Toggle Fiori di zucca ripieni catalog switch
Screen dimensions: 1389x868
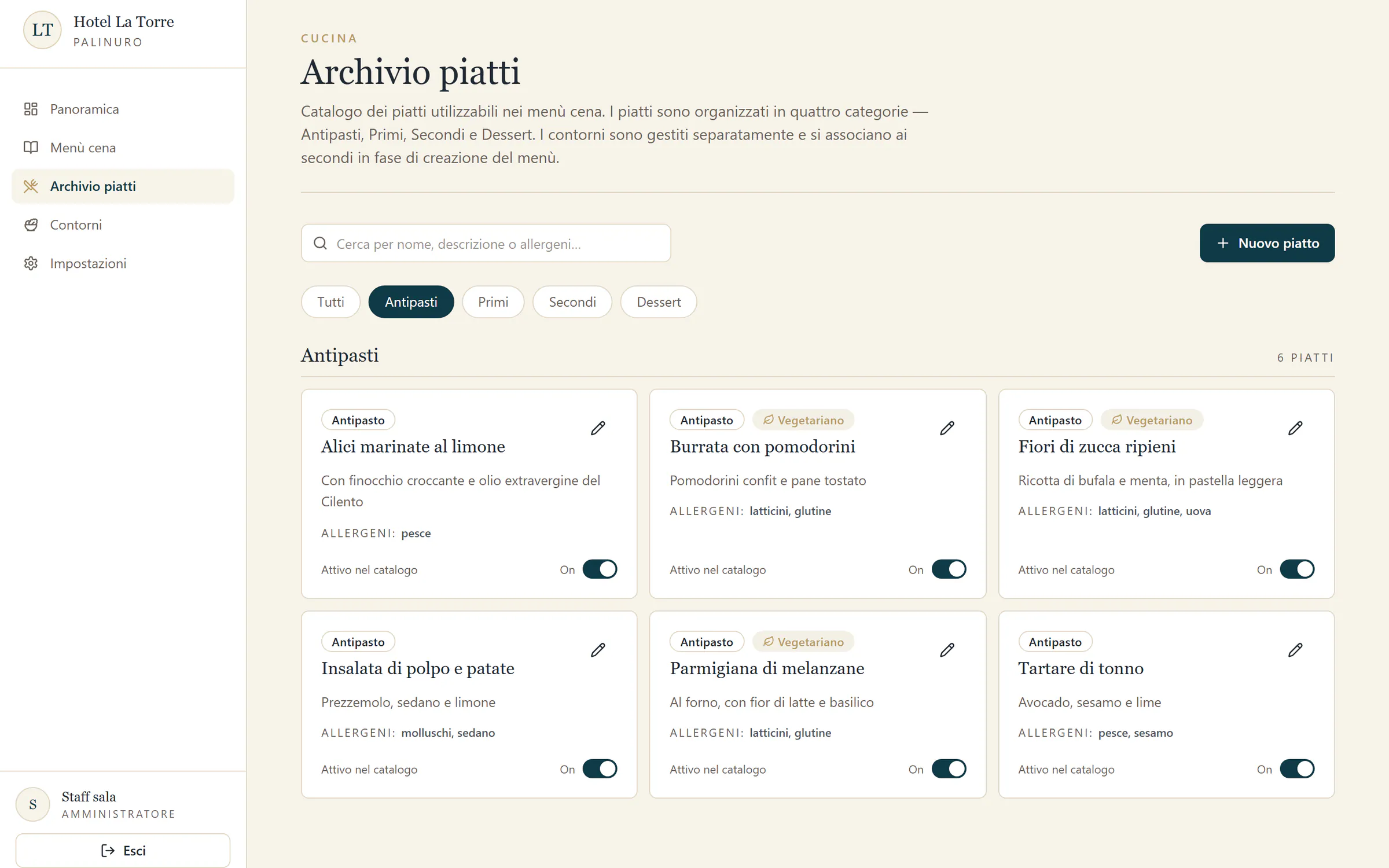(1297, 569)
